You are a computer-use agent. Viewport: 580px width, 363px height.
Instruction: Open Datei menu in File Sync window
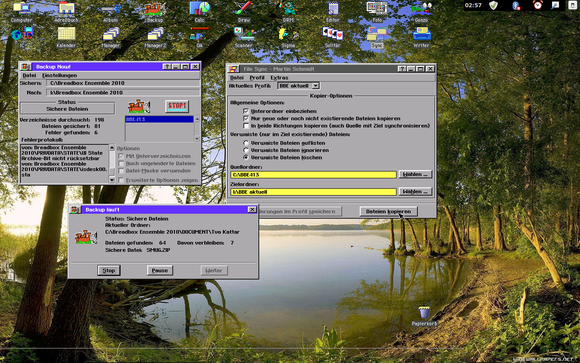pos(237,78)
